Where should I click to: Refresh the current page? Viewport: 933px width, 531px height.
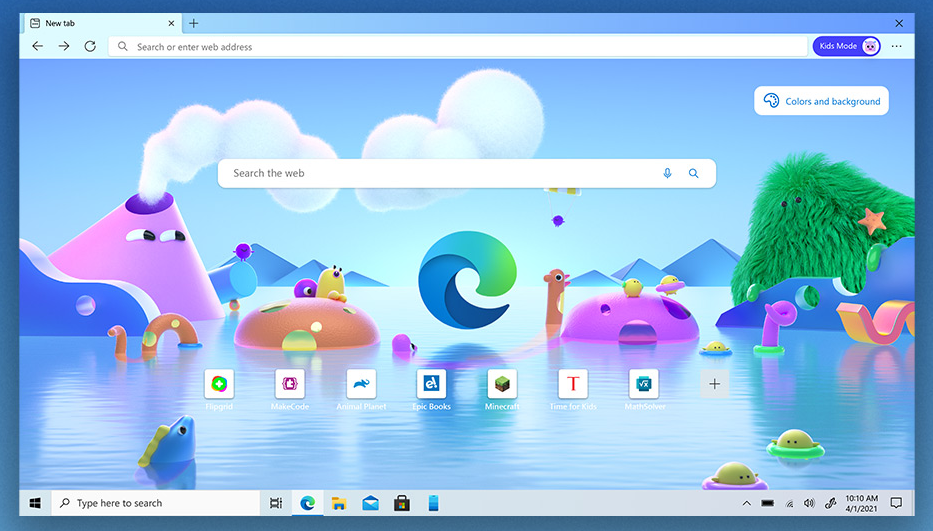click(x=90, y=46)
